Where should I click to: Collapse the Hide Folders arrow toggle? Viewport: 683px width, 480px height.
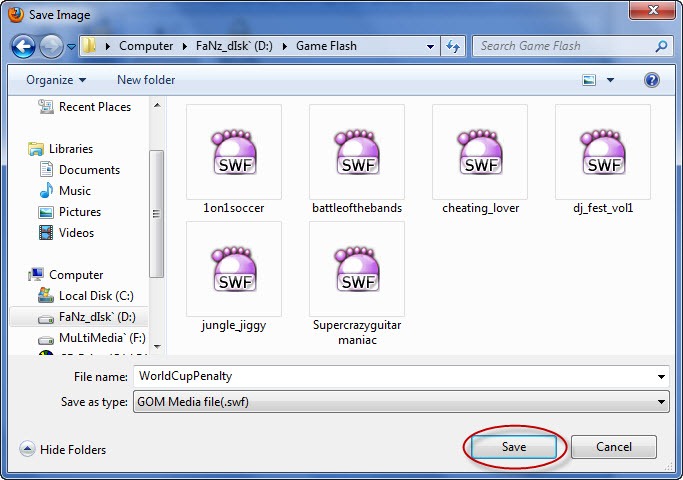click(x=27, y=449)
